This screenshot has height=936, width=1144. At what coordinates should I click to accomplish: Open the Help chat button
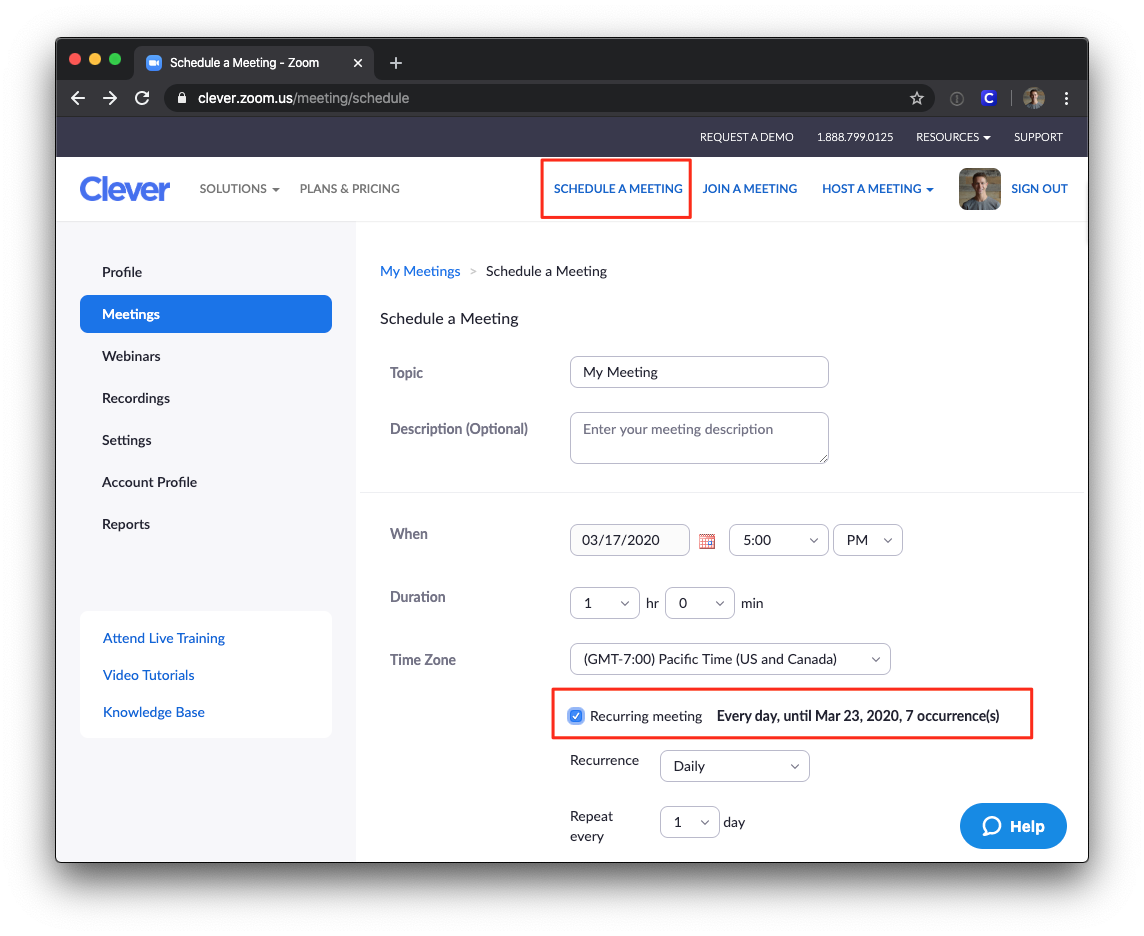coord(1013,826)
